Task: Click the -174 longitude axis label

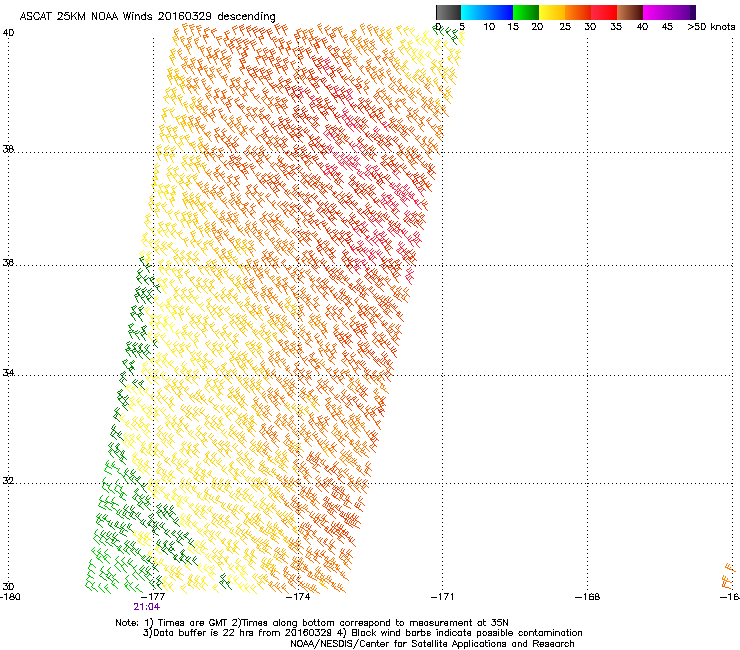Action: coord(298,597)
